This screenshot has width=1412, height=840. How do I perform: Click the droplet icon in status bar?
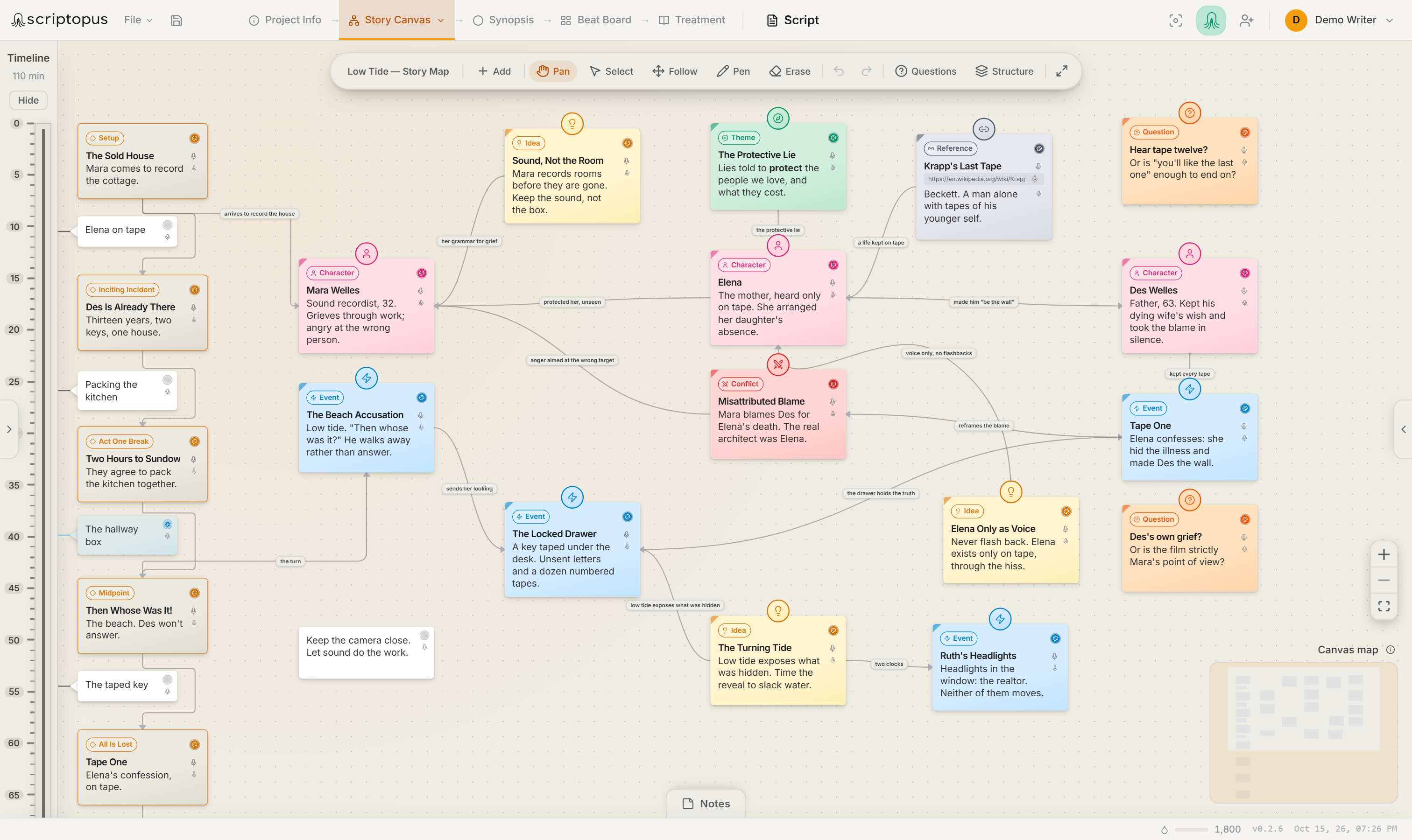coord(1164,829)
